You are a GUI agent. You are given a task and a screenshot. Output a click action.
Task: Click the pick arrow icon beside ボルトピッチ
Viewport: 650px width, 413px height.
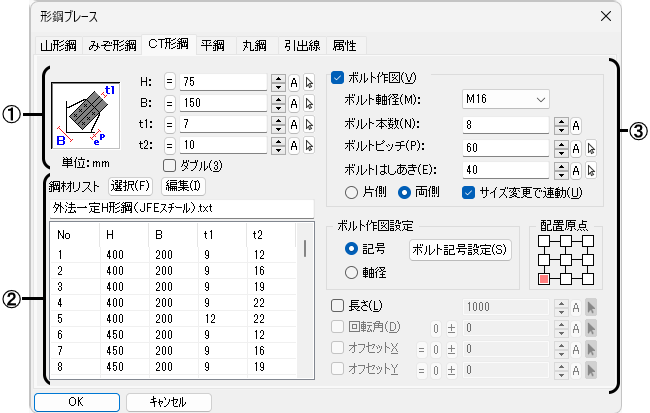click(x=591, y=147)
